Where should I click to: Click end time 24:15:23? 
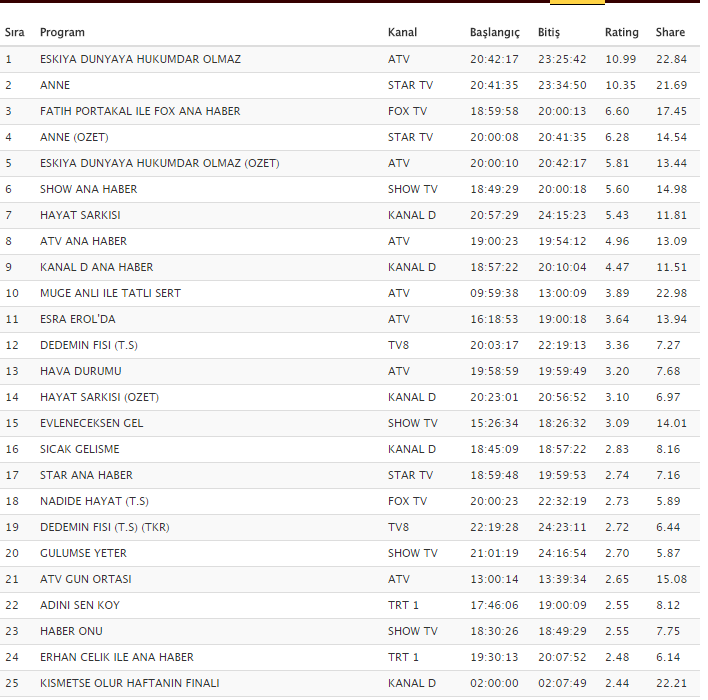tap(562, 215)
